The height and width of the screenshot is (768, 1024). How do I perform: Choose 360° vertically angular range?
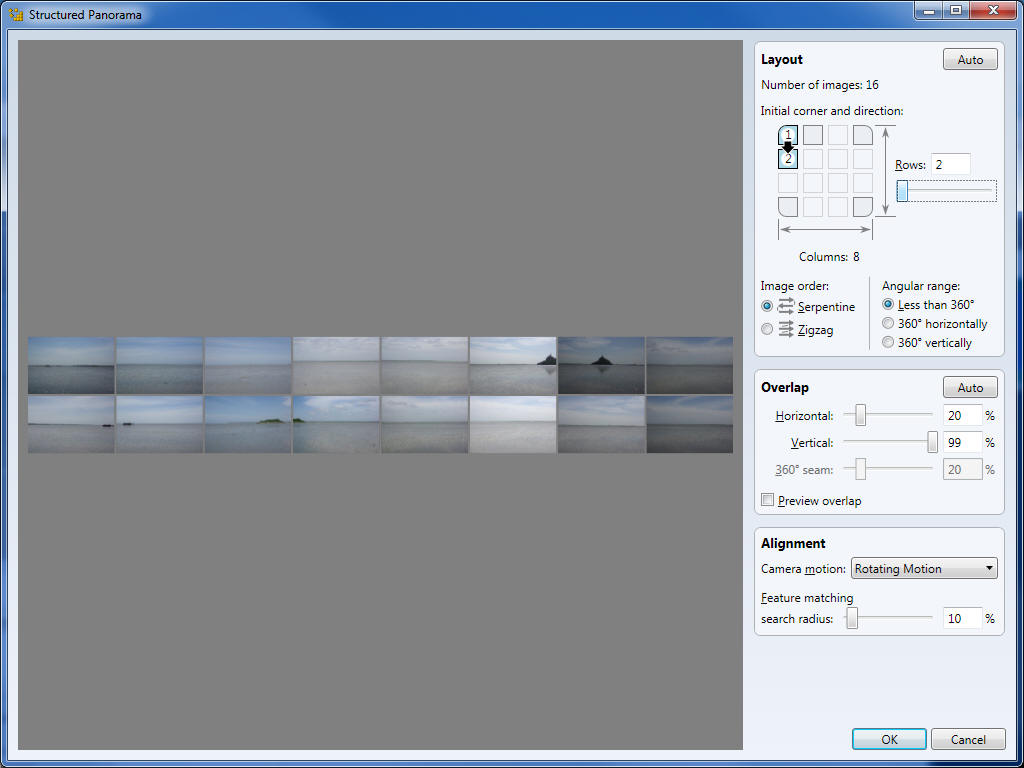click(888, 343)
